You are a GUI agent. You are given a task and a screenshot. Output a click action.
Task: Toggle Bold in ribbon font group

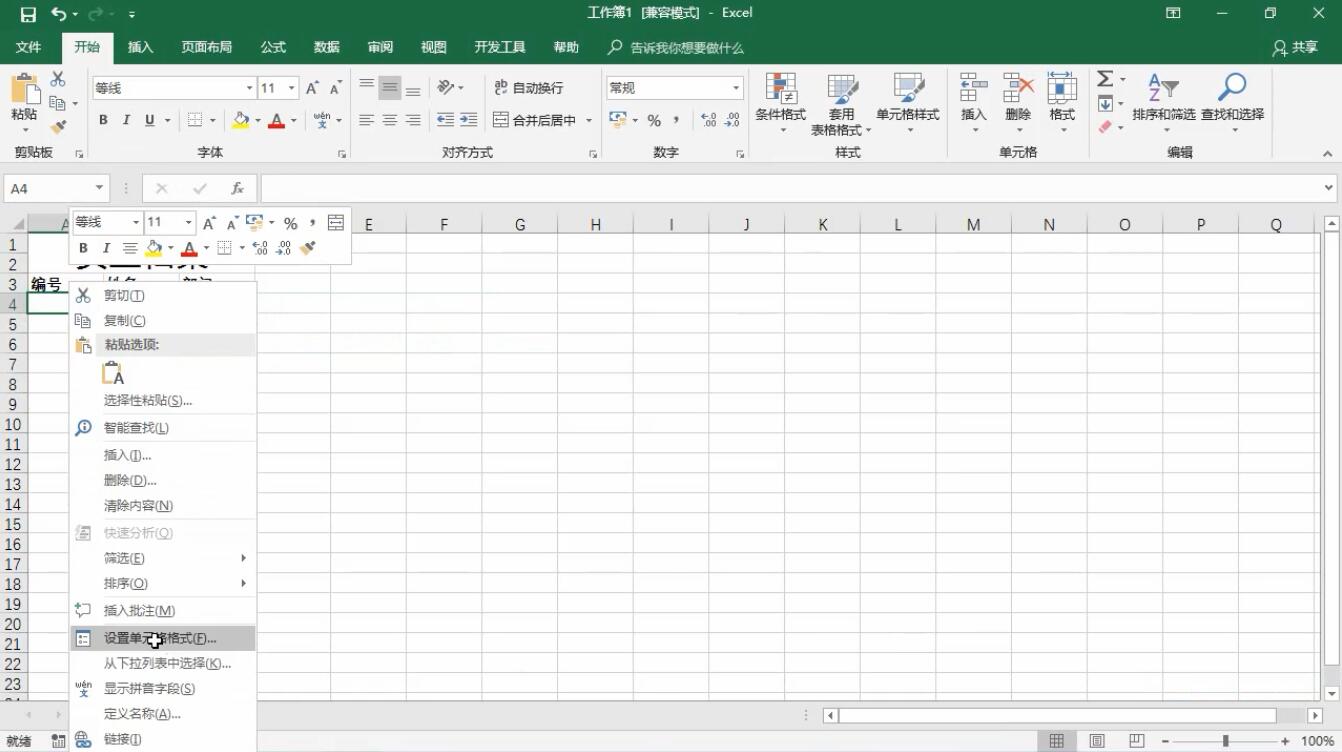(103, 120)
